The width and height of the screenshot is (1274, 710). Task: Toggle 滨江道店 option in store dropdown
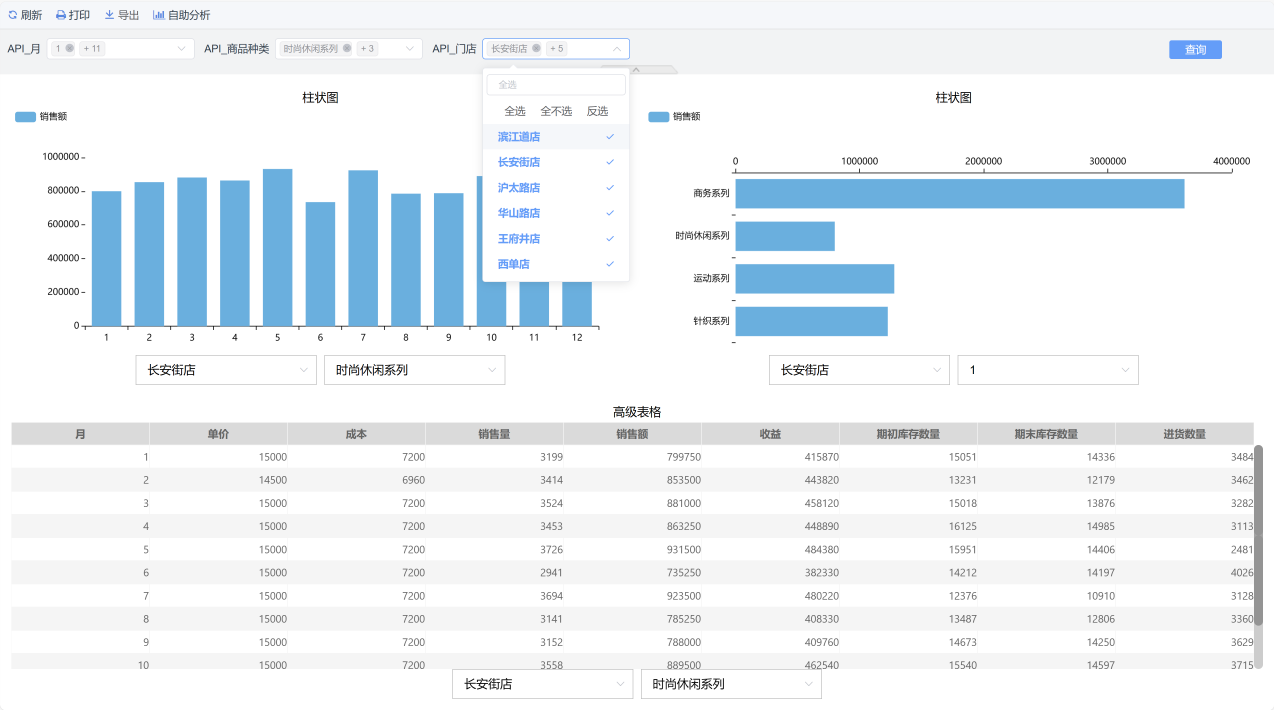pos(556,137)
